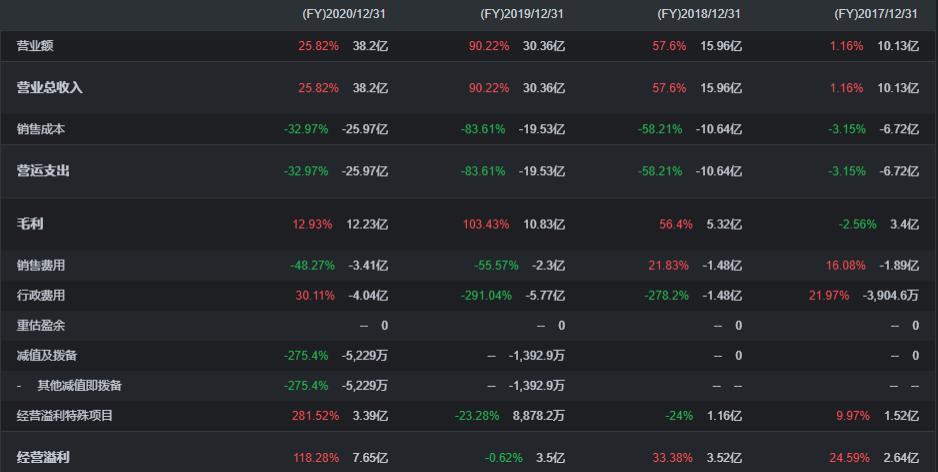
Task: Select the 营运支出 row label
Action: (x=43, y=171)
